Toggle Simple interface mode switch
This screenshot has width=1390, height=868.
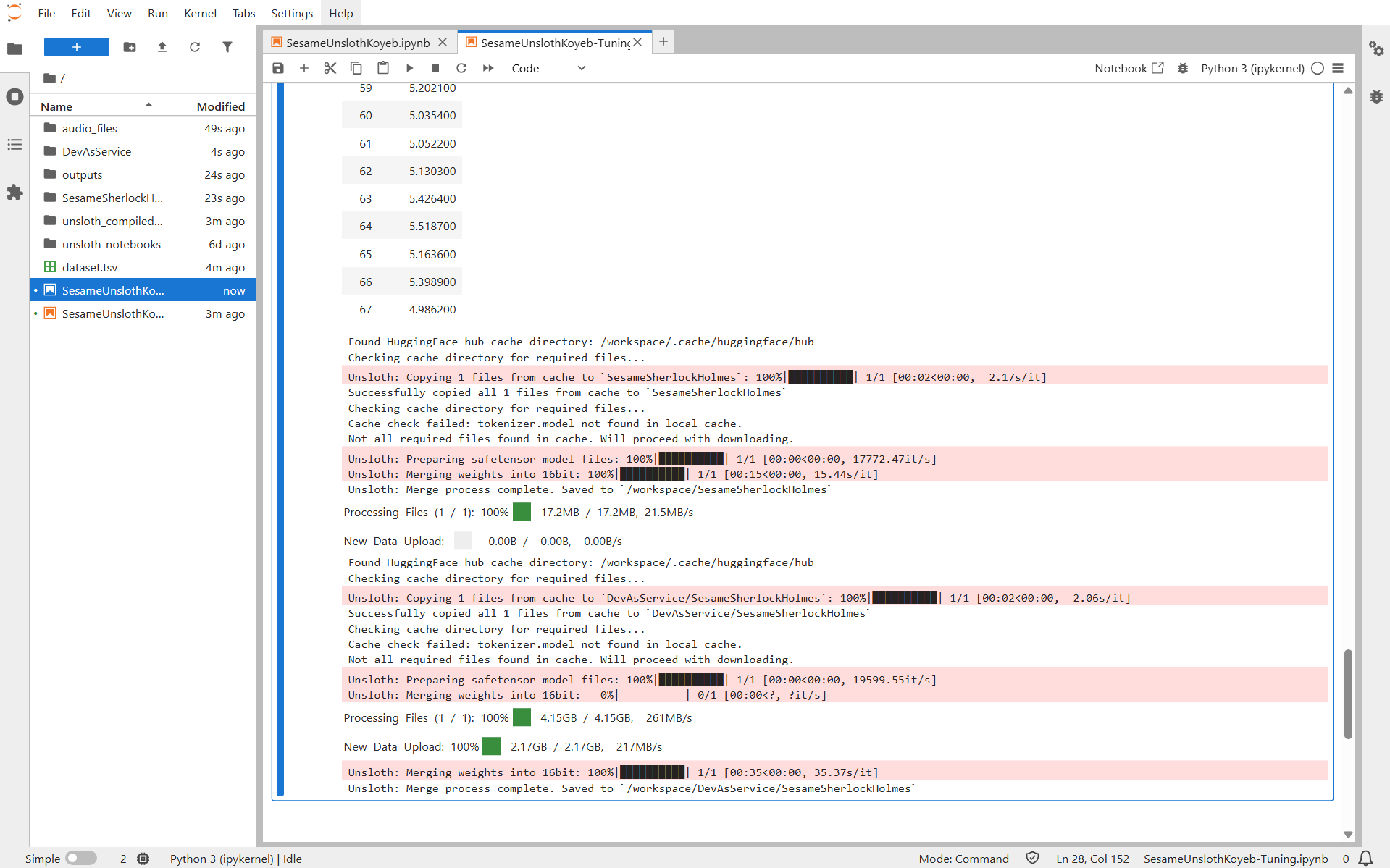coord(81,858)
